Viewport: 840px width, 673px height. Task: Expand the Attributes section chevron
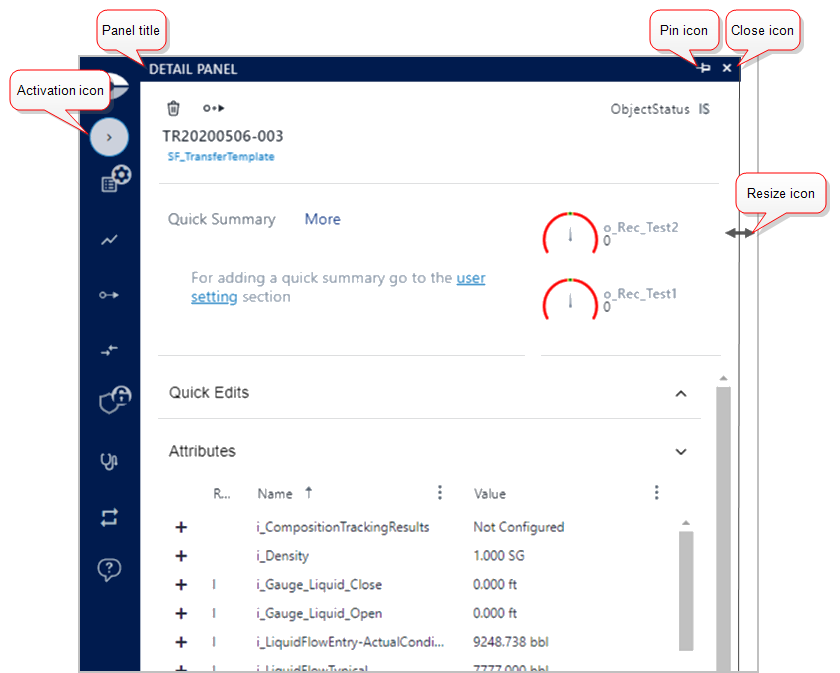(681, 452)
